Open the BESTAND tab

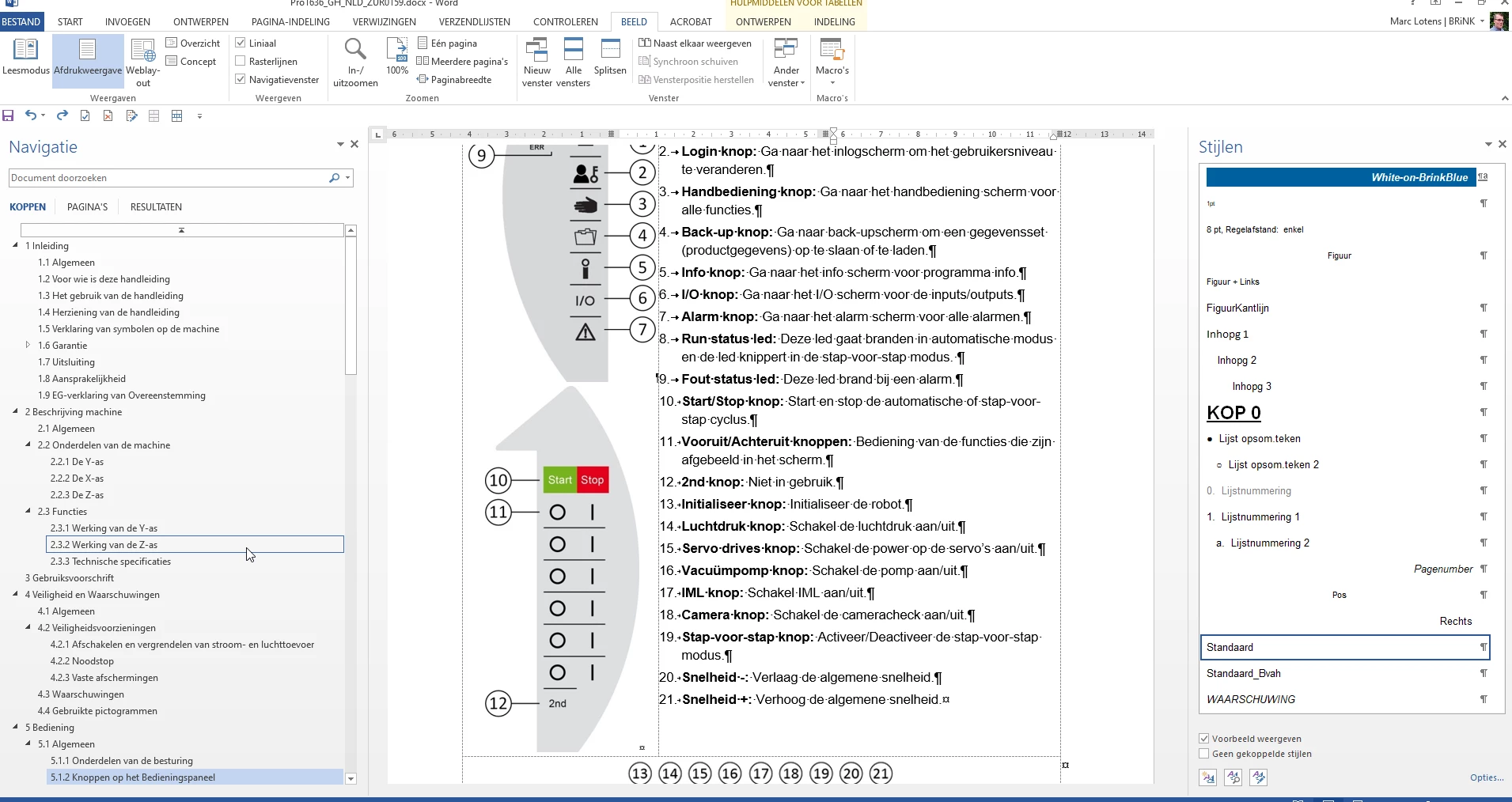click(x=21, y=21)
